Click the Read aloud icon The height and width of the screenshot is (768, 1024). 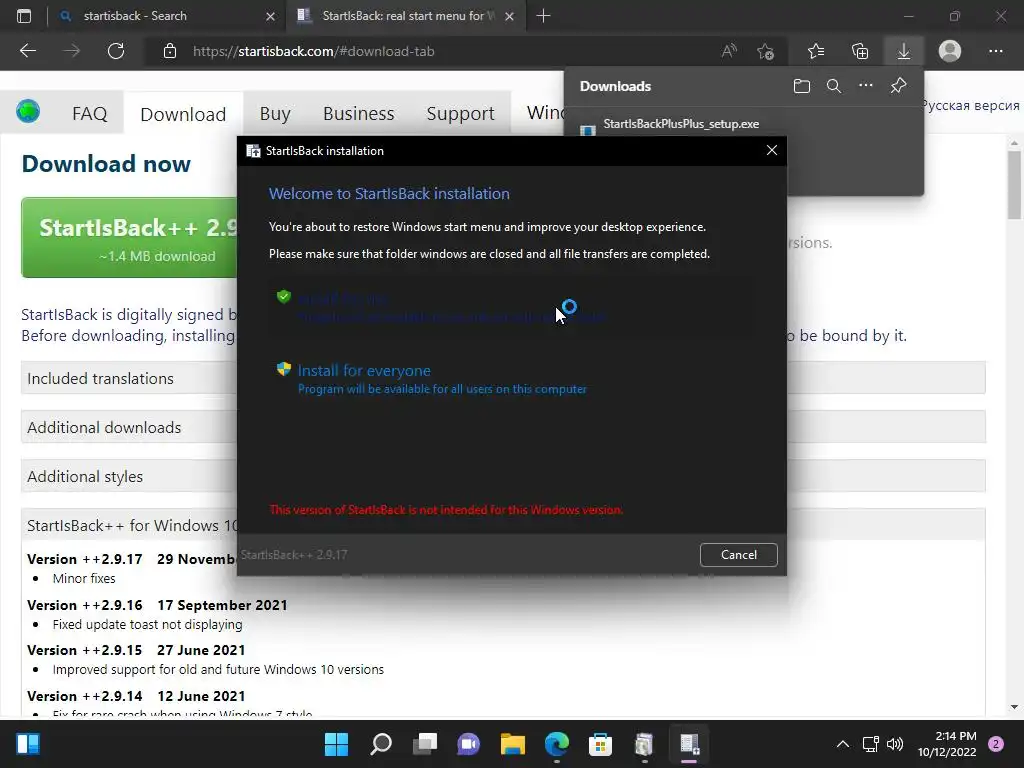pos(729,51)
